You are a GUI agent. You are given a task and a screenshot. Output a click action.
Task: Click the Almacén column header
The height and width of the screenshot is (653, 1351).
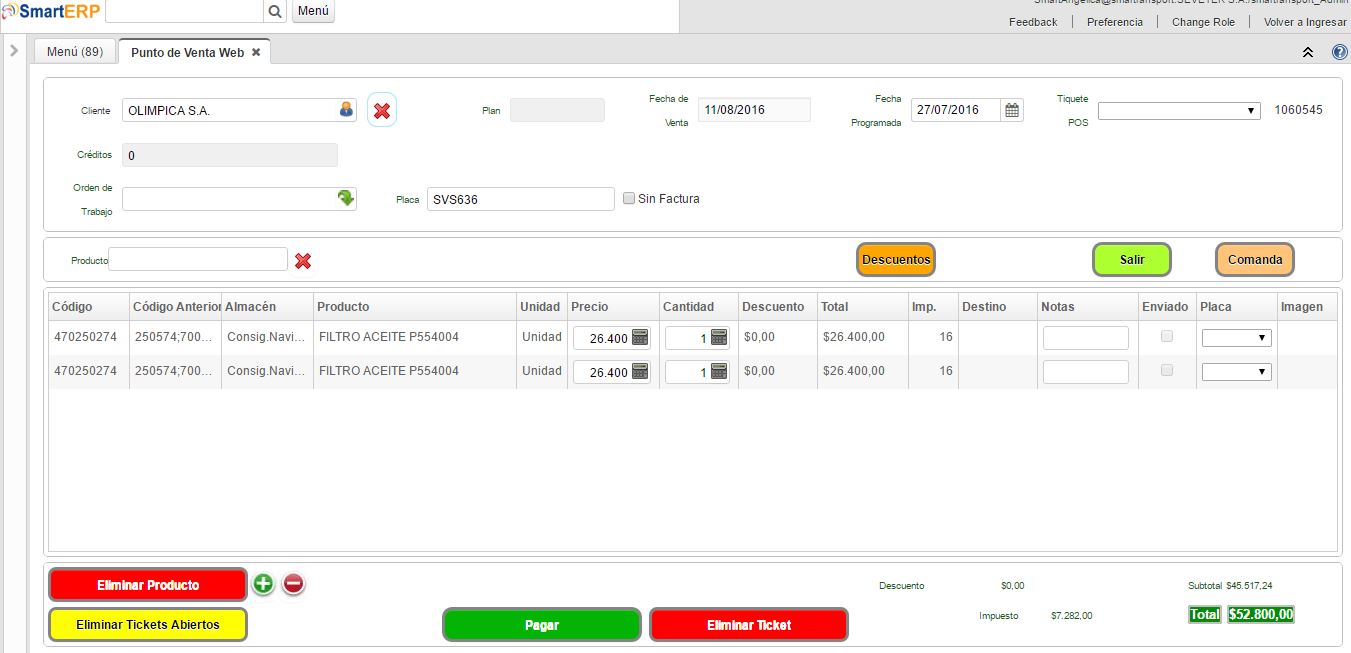267,306
